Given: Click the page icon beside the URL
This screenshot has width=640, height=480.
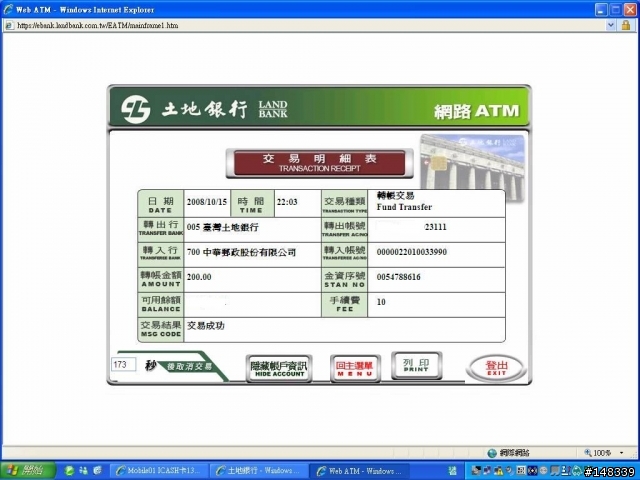Looking at the screenshot, I should (10, 25).
